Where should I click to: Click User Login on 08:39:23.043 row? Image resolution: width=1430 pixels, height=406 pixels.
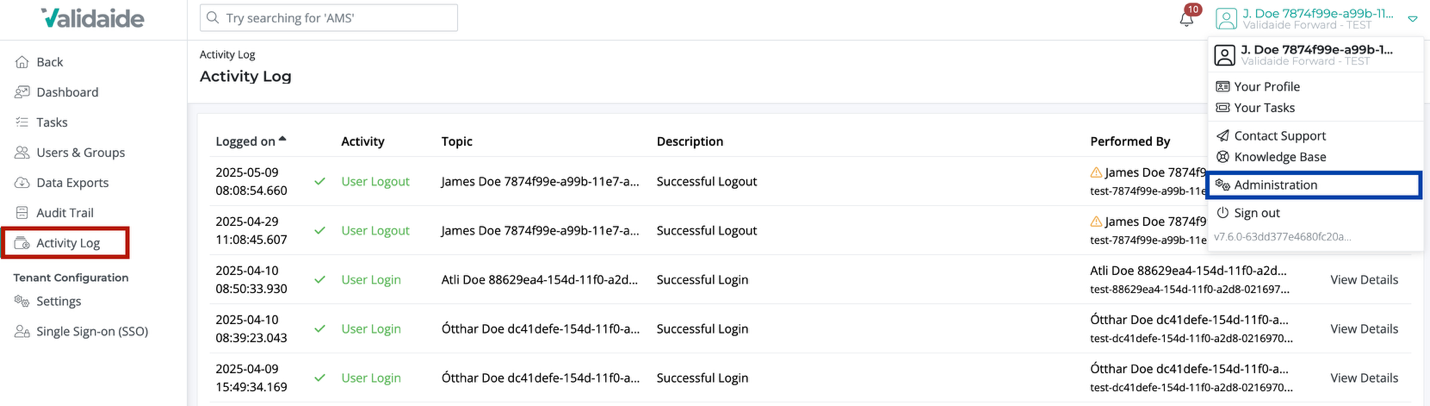[371, 329]
